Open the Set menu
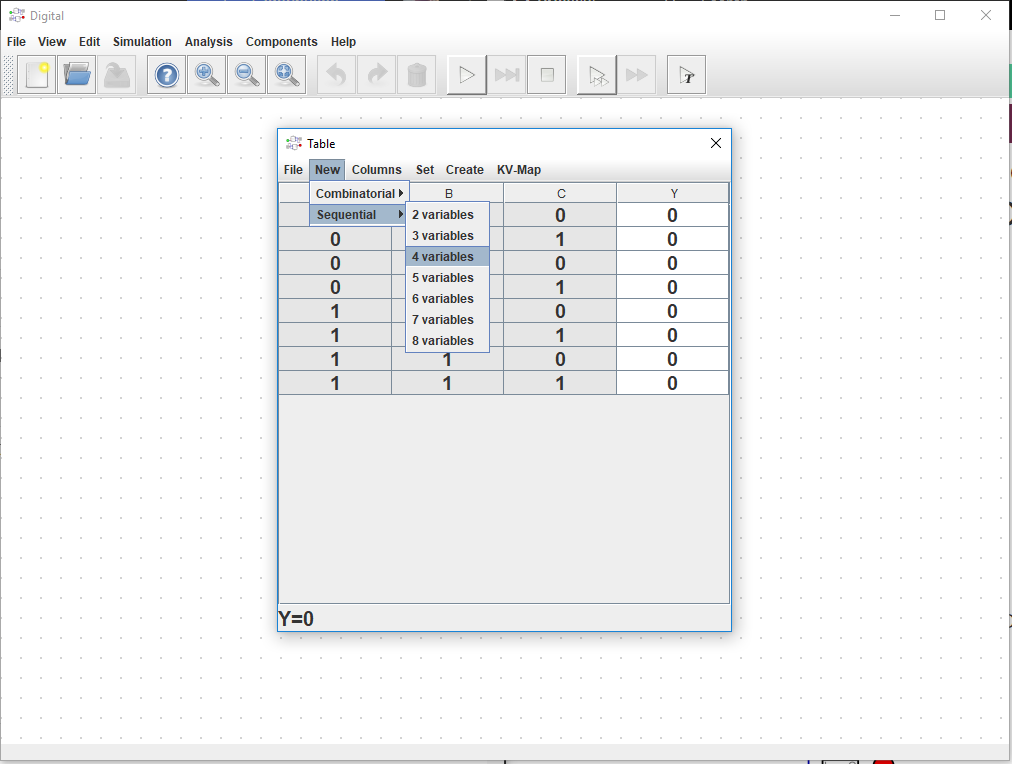The height and width of the screenshot is (764, 1012). point(425,170)
